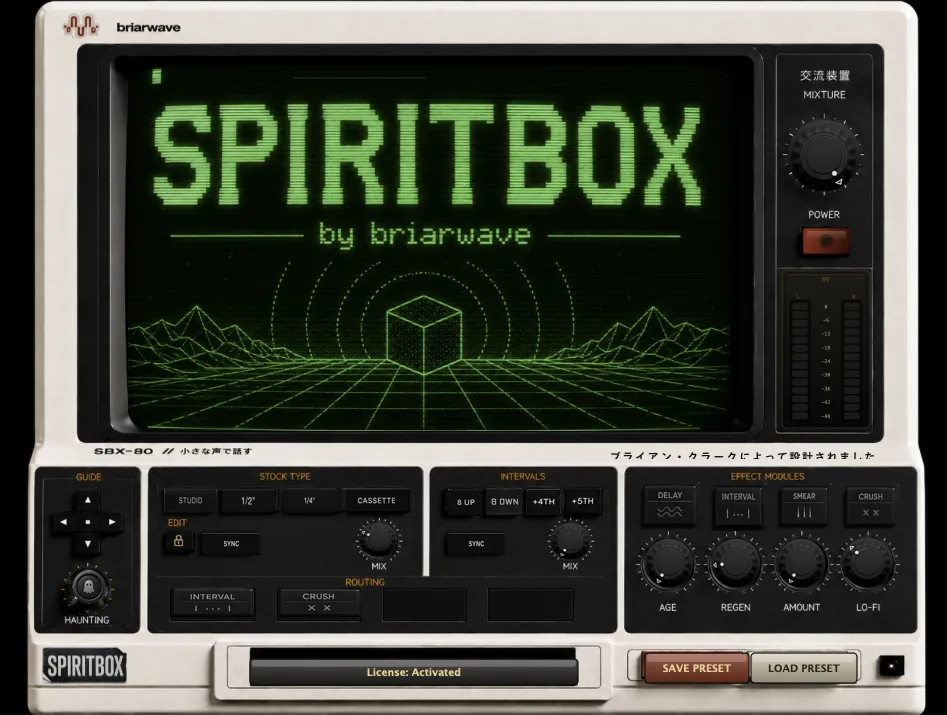This screenshot has width=947, height=715.
Task: Click the SBX-80 model label
Action: 124,451
